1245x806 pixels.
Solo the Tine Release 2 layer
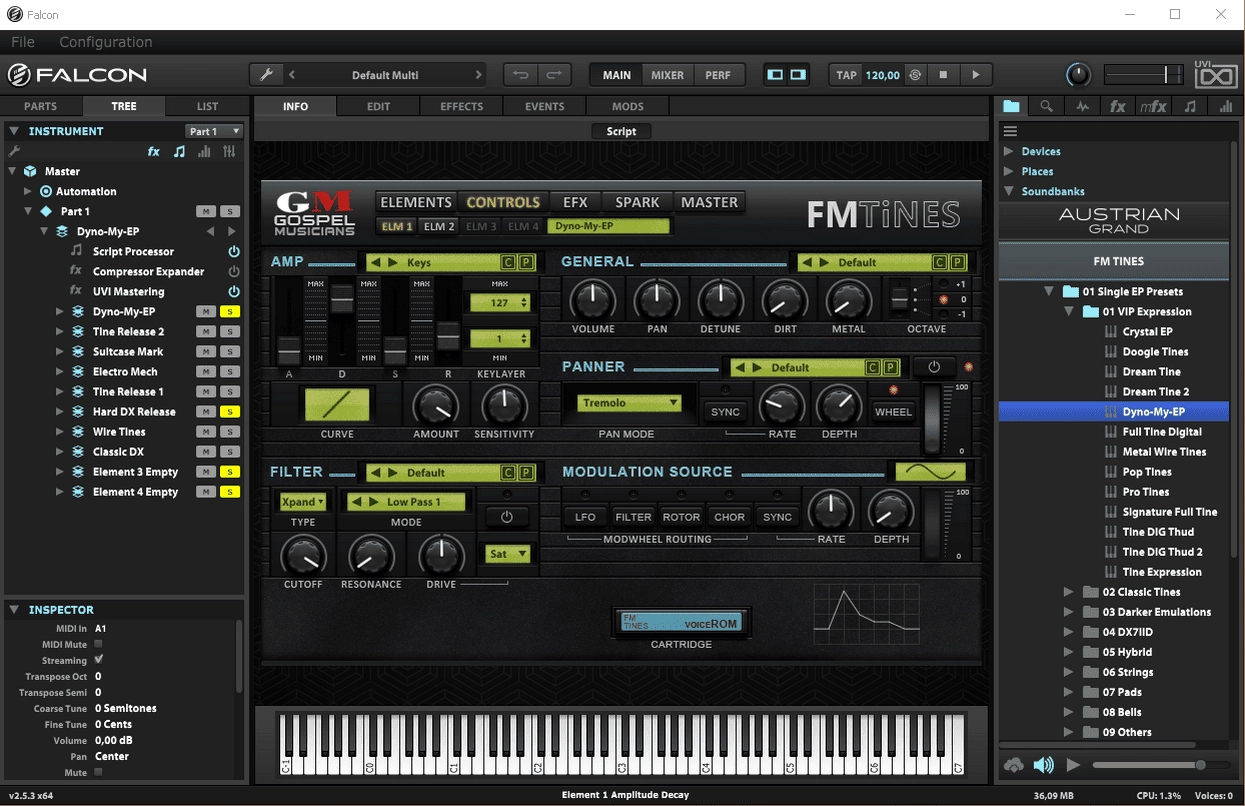[x=230, y=332]
